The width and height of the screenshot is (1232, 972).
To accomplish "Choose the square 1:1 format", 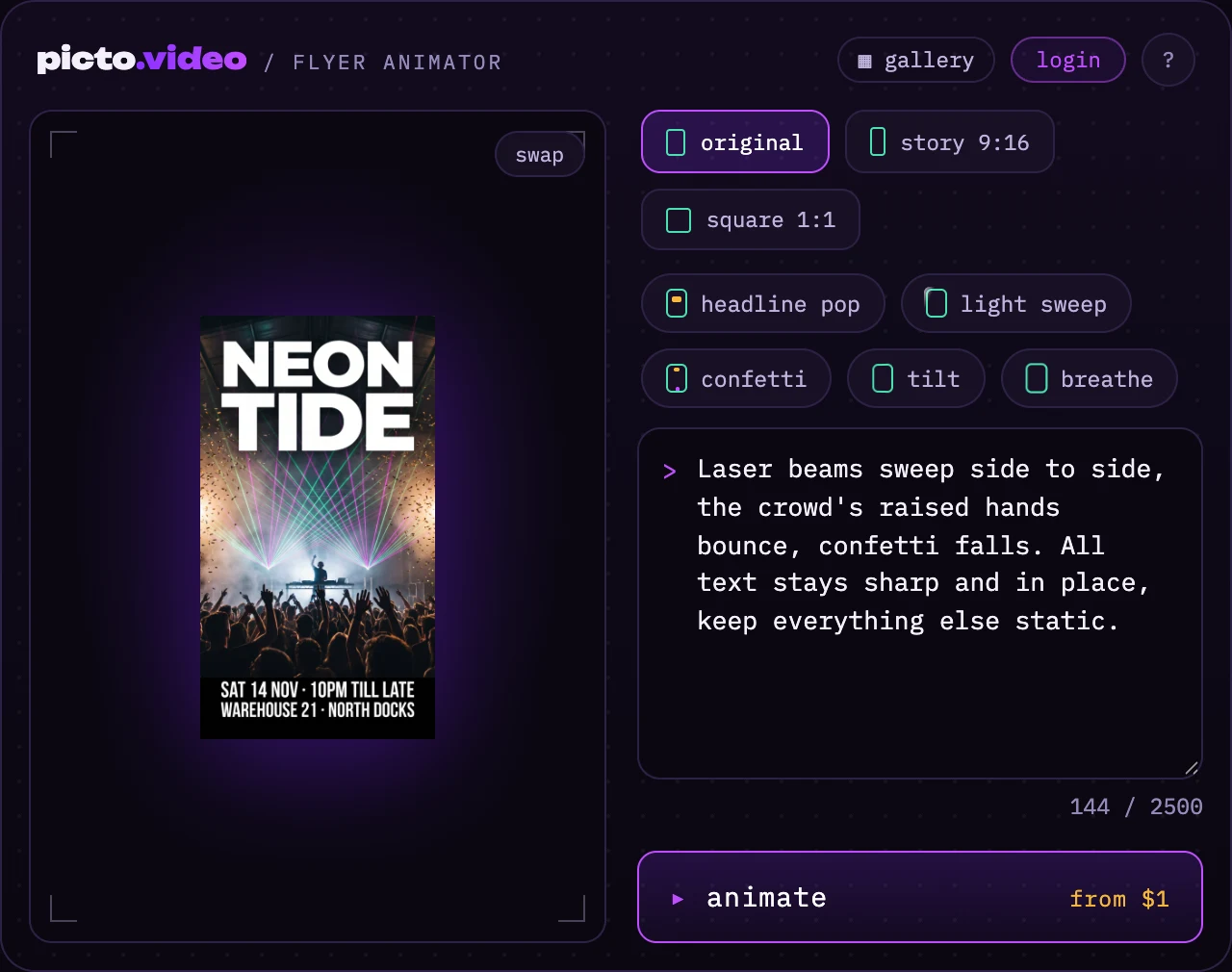I will (x=750, y=219).
